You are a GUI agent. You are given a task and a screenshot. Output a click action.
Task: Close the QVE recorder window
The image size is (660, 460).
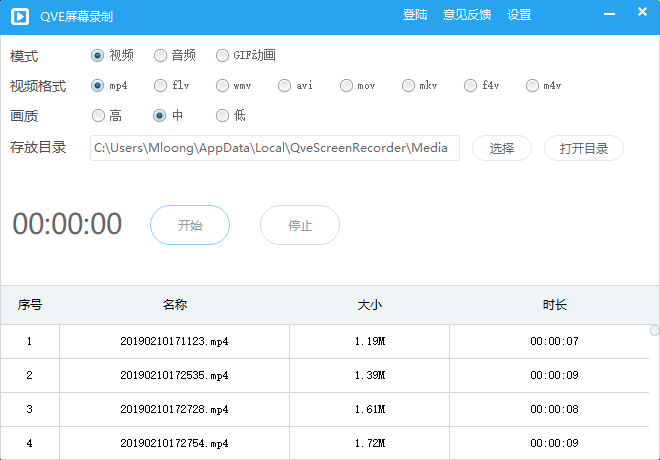click(641, 15)
